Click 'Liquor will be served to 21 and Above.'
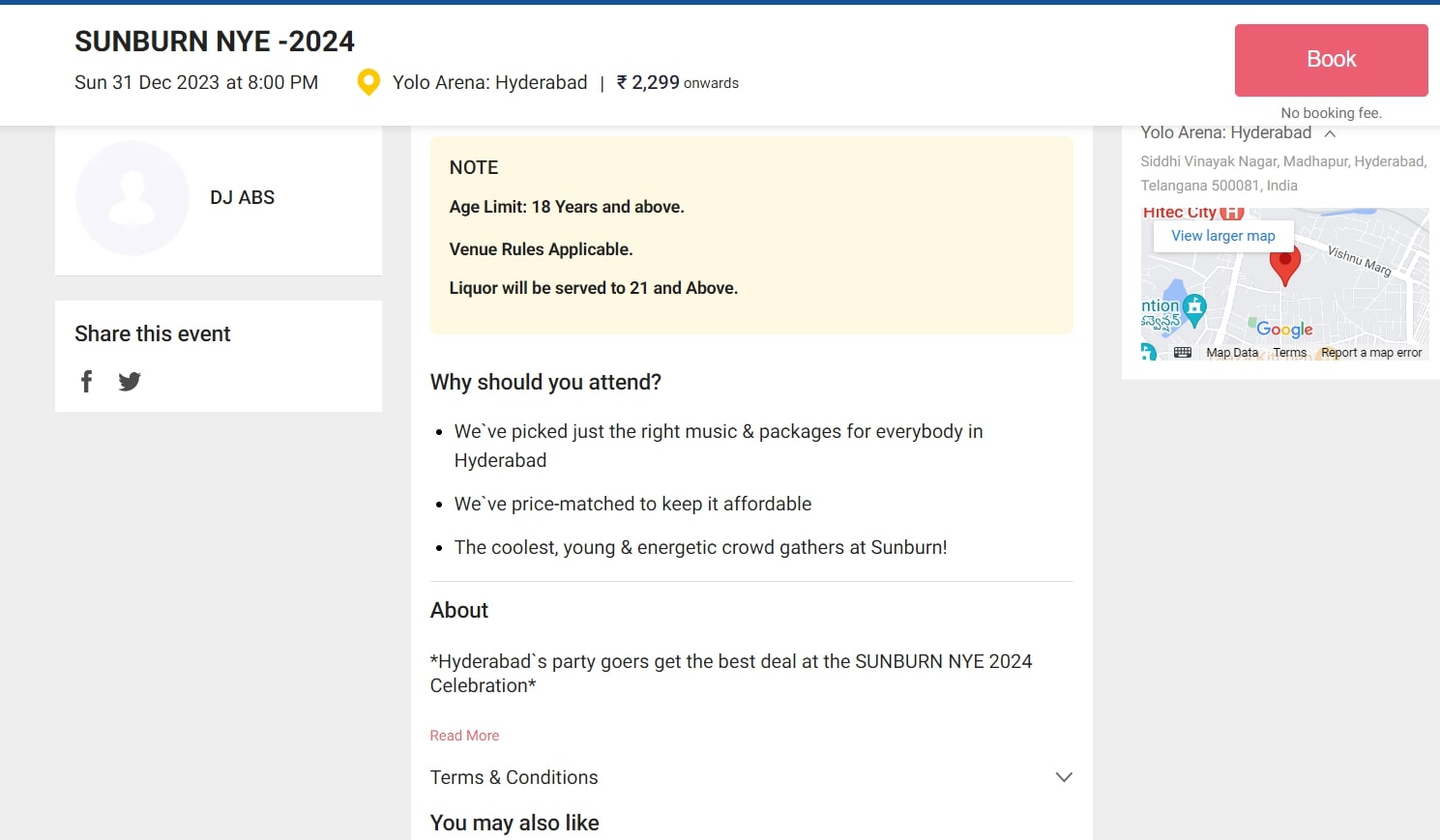 [594, 288]
